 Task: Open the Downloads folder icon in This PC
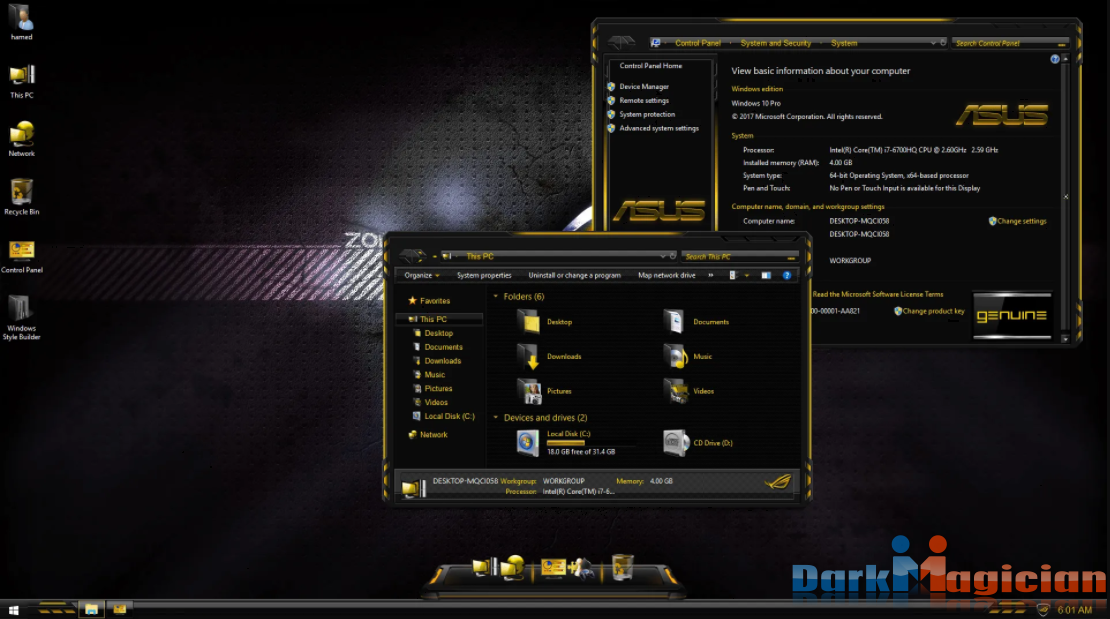click(530, 357)
